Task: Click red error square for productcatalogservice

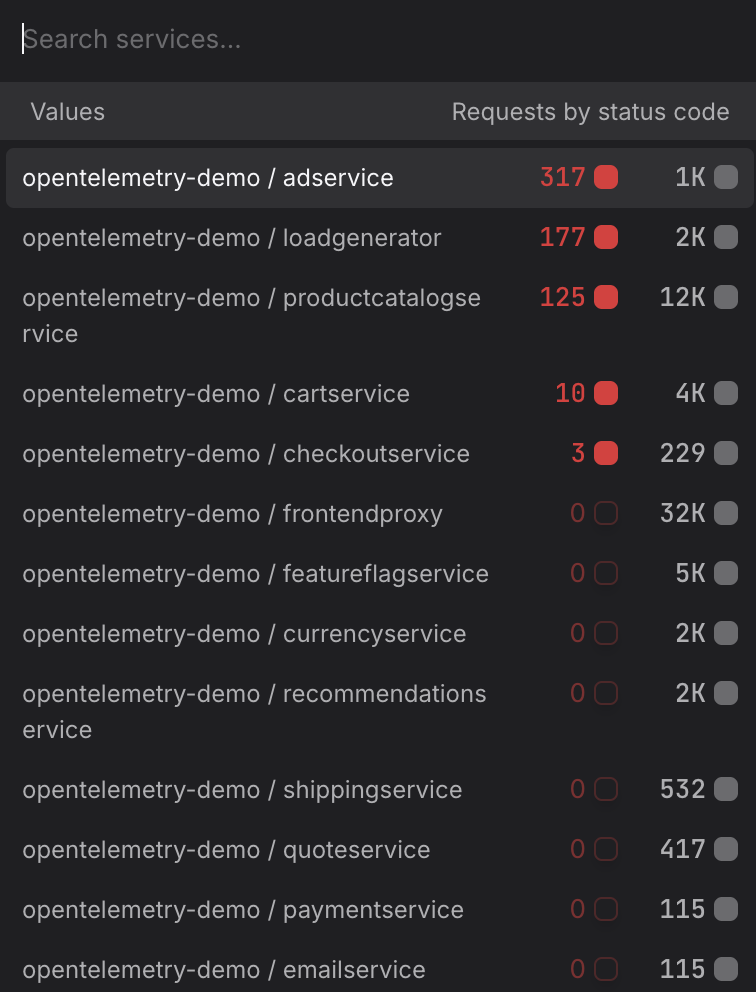Action: pos(606,298)
